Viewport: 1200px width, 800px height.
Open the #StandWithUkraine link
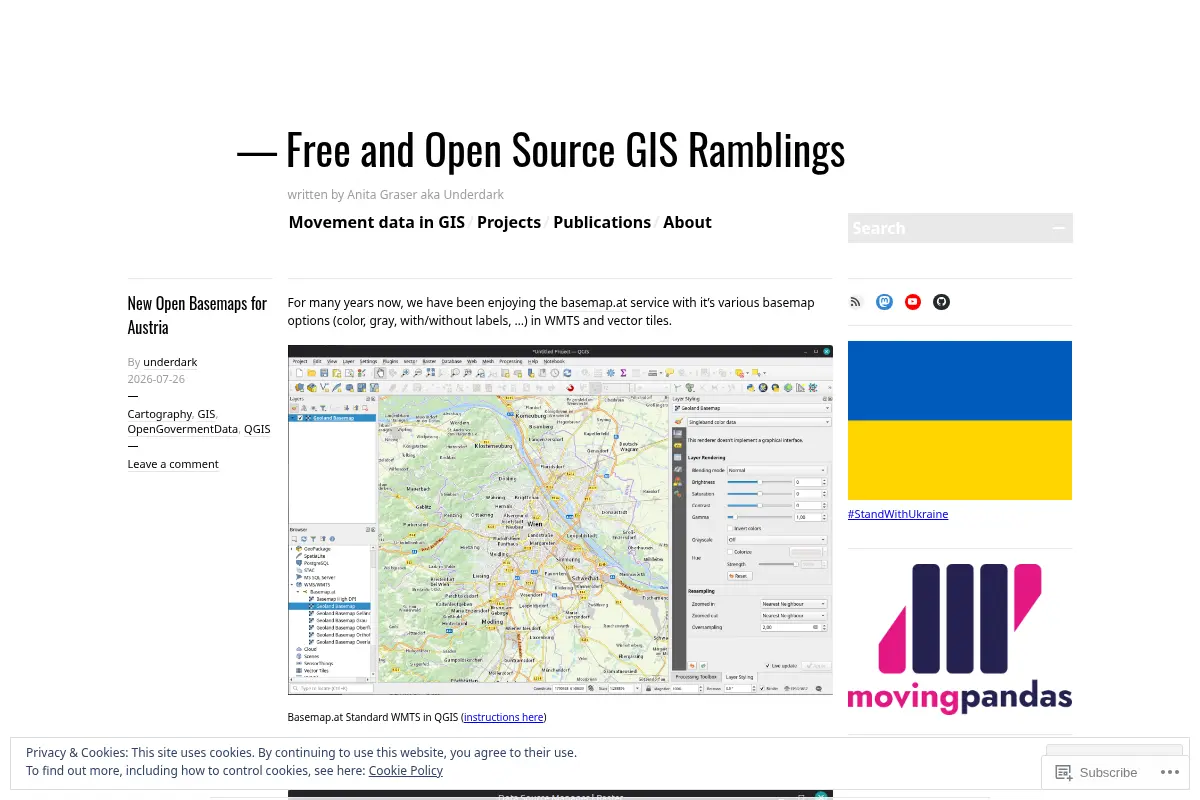[x=898, y=514]
